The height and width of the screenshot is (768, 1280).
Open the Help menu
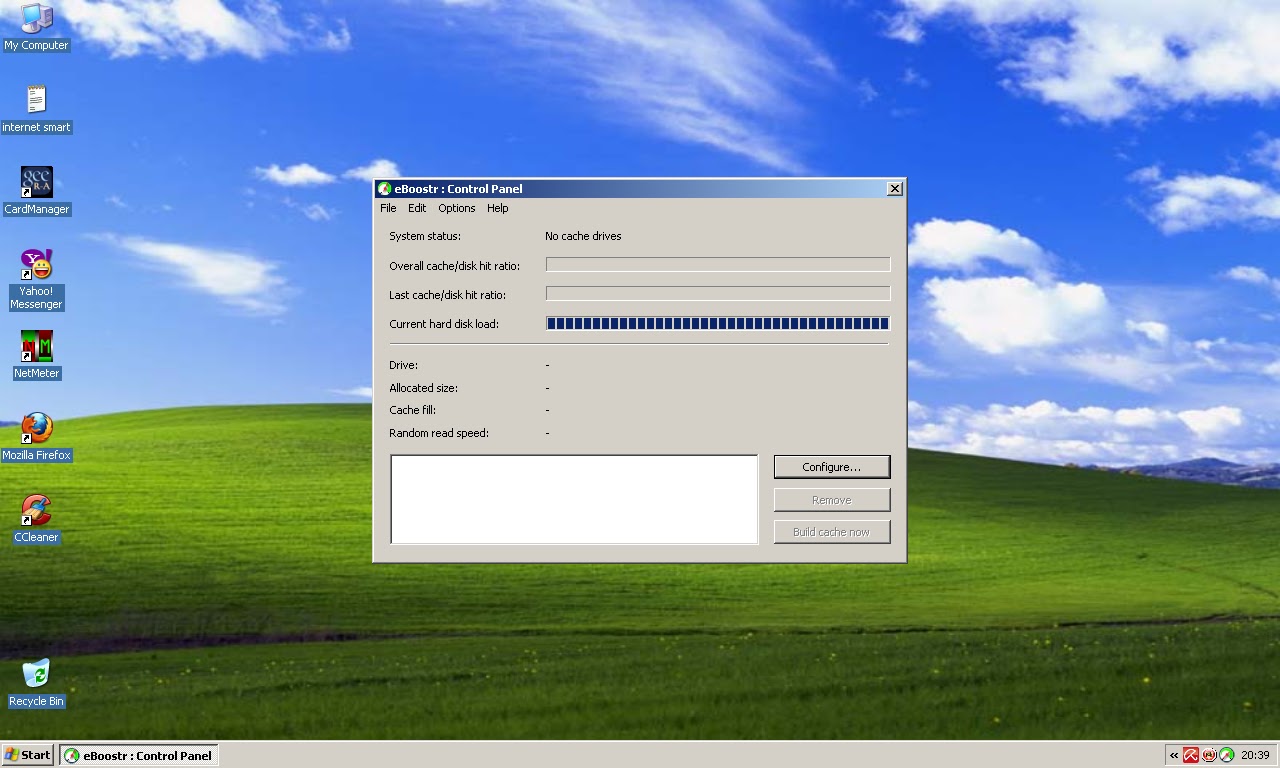pos(497,208)
